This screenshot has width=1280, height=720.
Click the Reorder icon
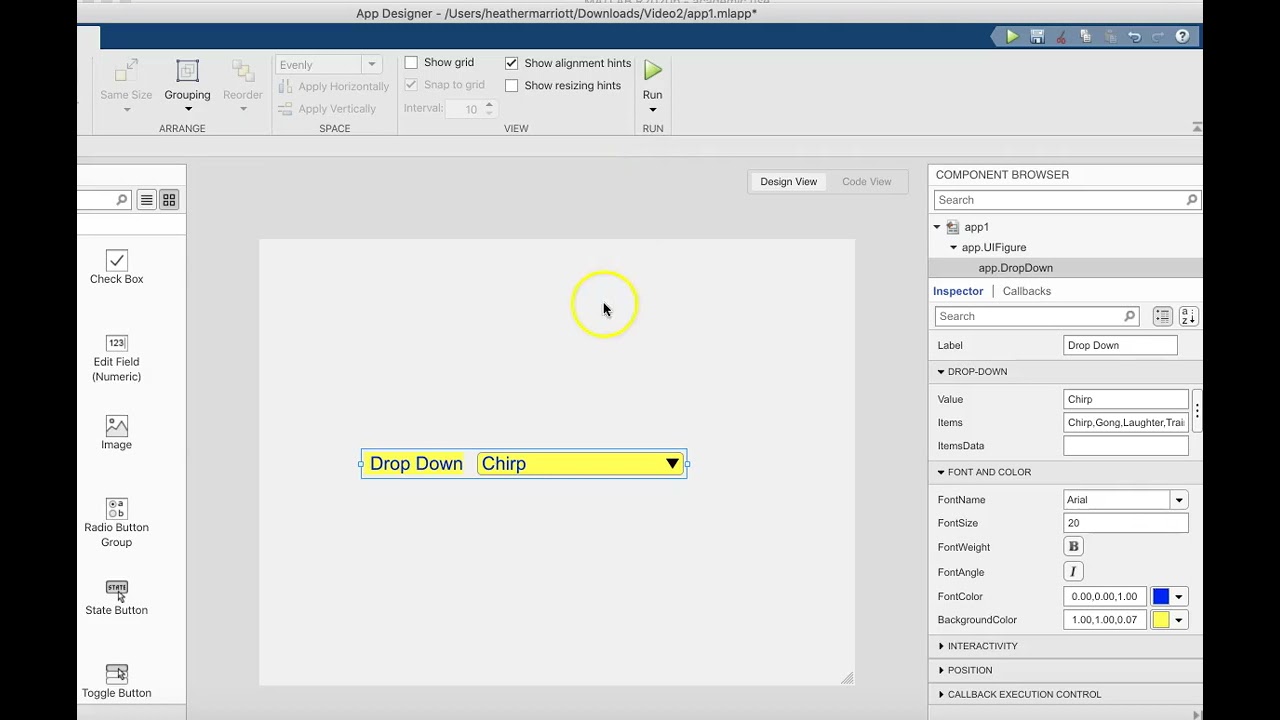[242, 71]
